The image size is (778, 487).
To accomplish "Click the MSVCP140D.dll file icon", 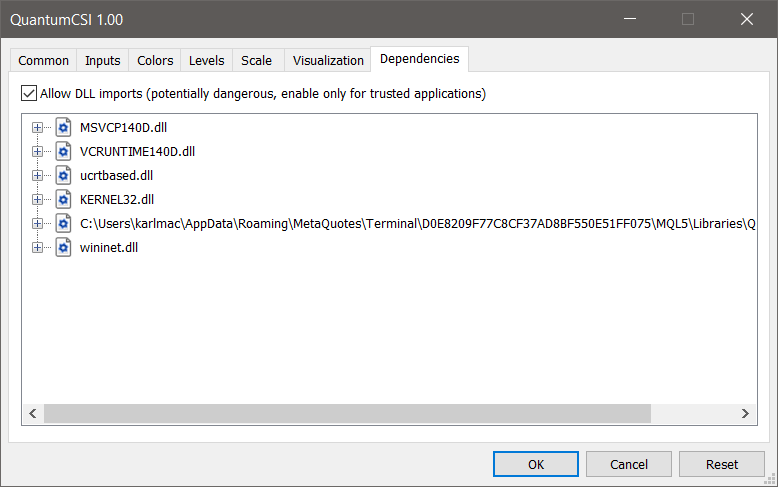I will click(63, 128).
